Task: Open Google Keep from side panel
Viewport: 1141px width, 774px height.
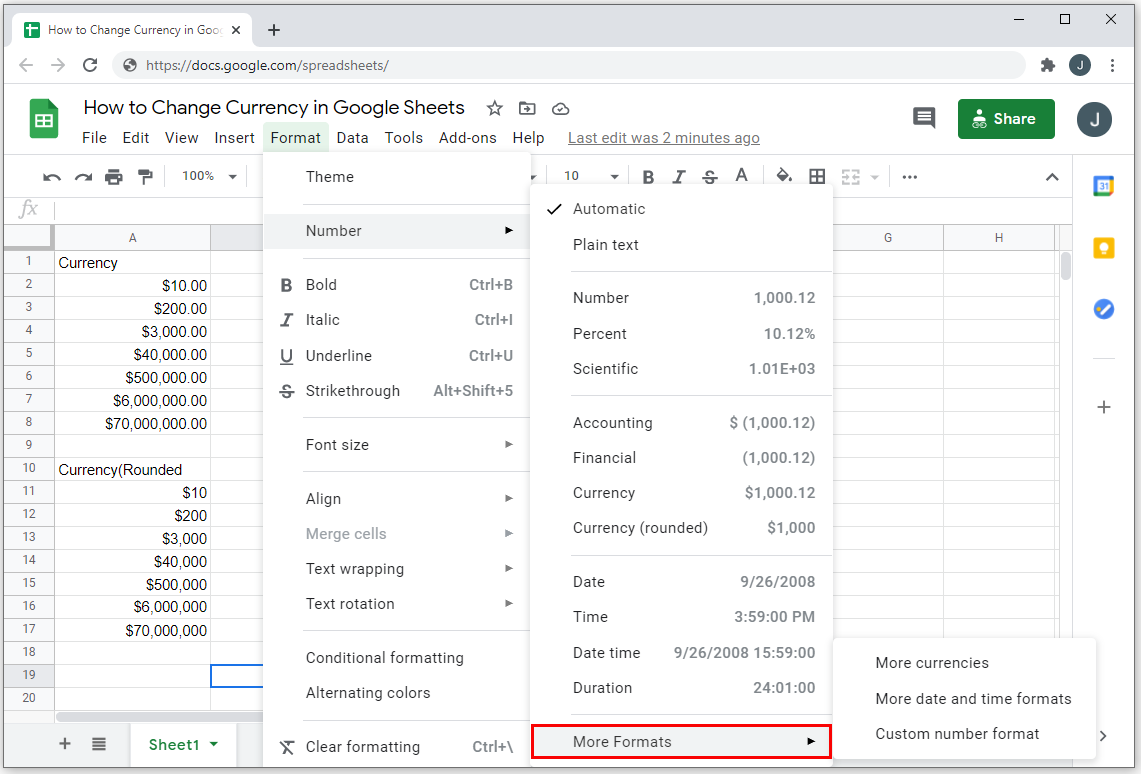Action: point(1103,248)
